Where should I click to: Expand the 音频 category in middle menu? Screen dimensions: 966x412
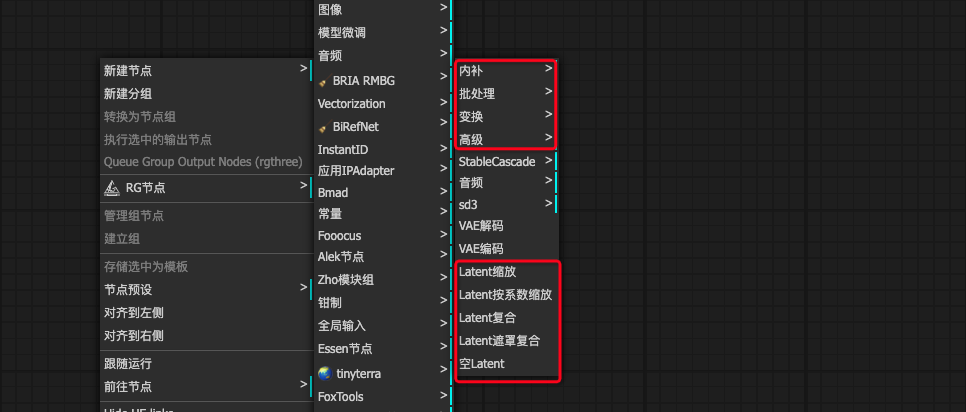coord(383,56)
